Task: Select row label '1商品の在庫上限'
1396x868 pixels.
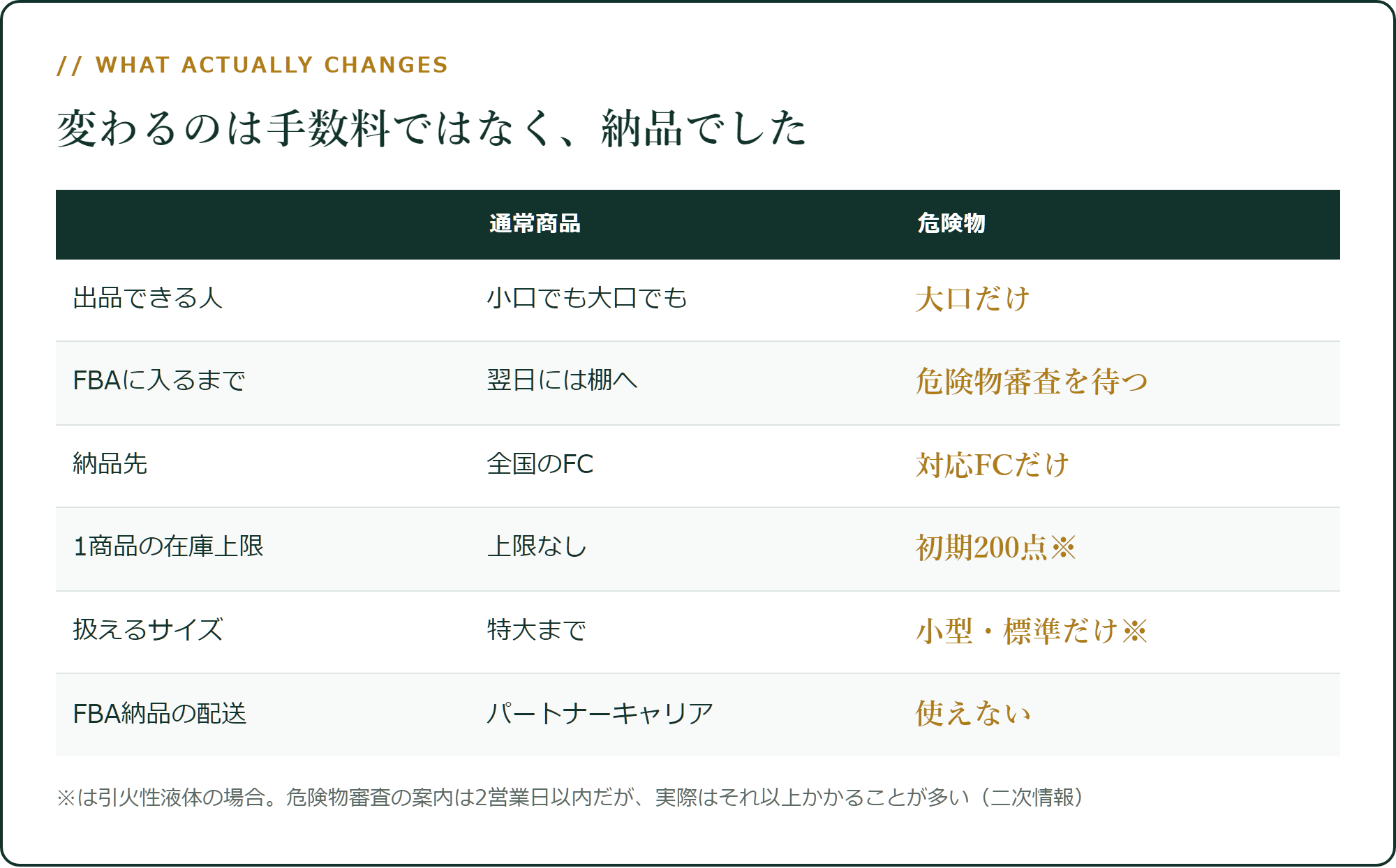Action: [x=168, y=546]
